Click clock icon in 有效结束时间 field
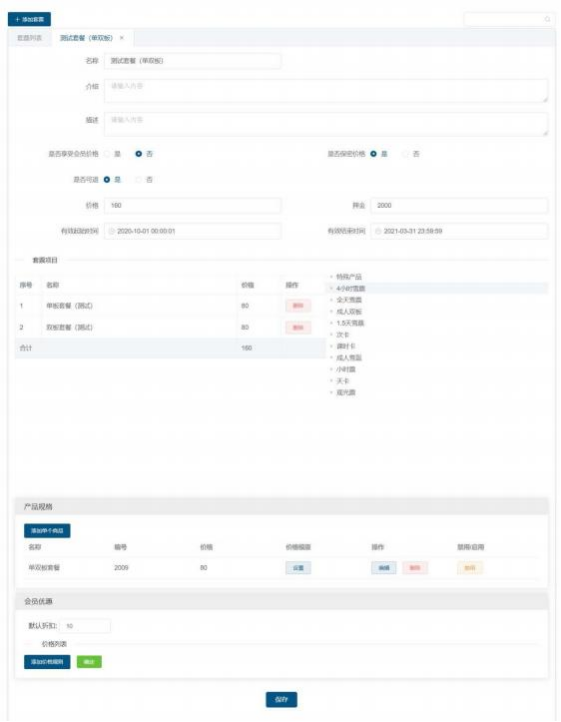The image size is (561, 722). click(x=378, y=231)
